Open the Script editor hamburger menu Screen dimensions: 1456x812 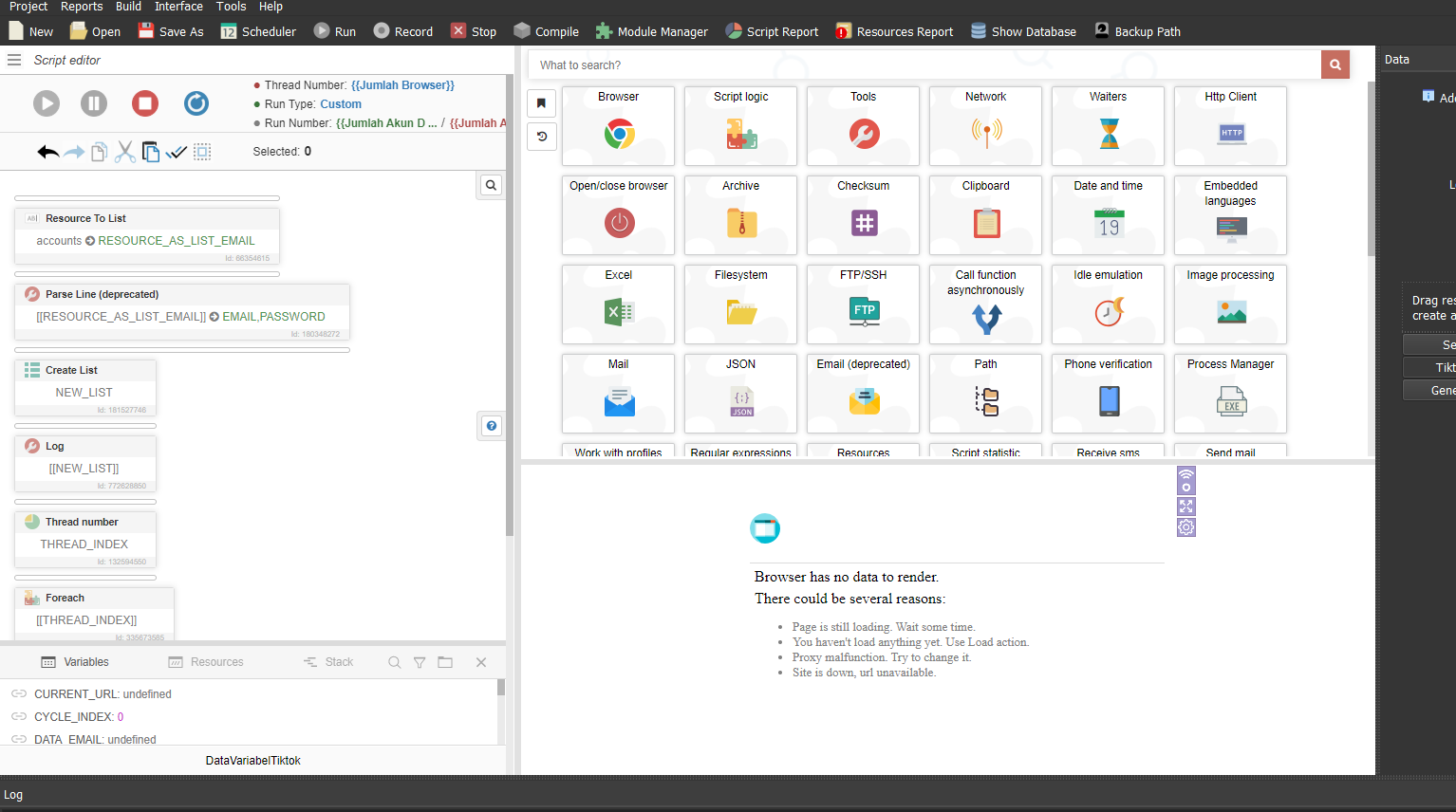tap(14, 60)
